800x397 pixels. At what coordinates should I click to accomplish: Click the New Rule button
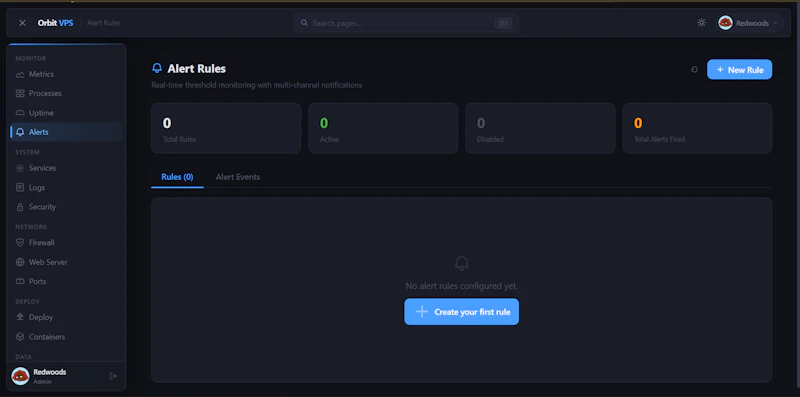tap(739, 69)
